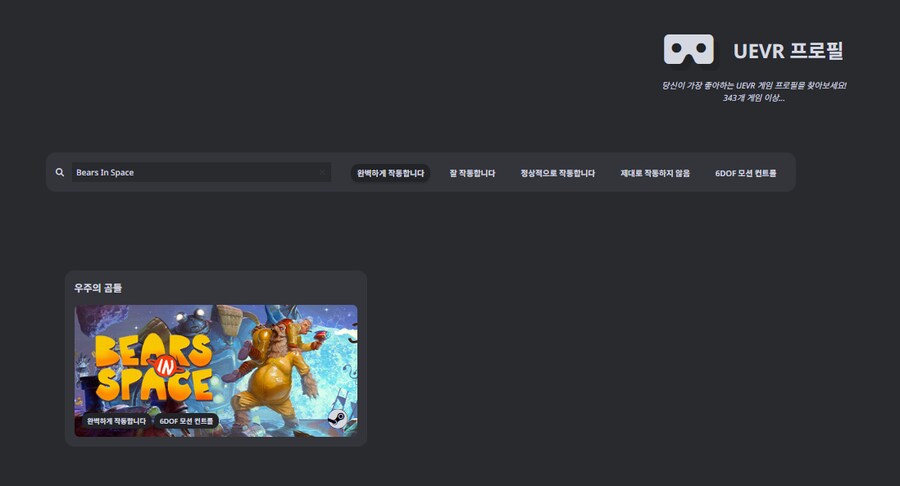Open the Steam icon on the game card

pyautogui.click(x=338, y=419)
